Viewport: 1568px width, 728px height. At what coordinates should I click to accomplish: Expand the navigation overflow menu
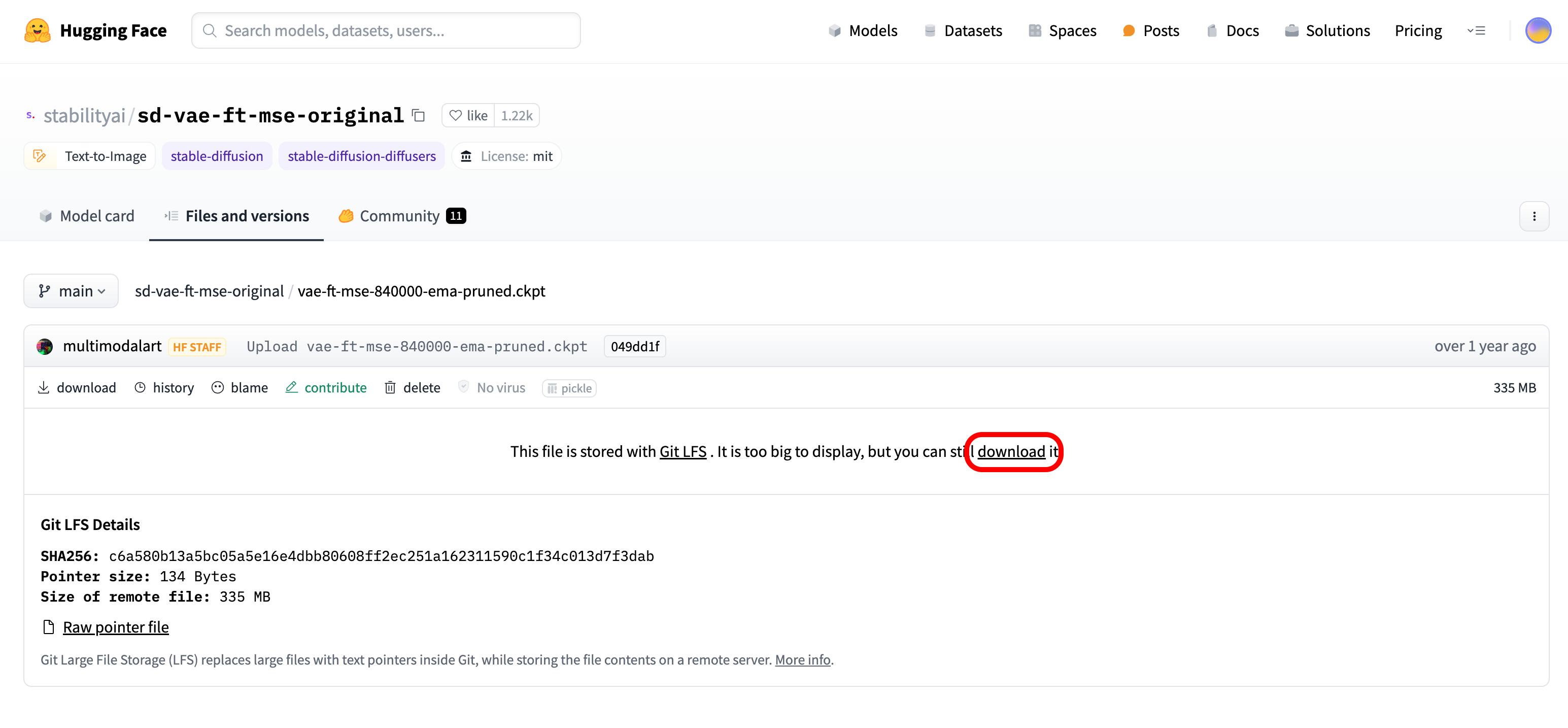coord(1476,30)
